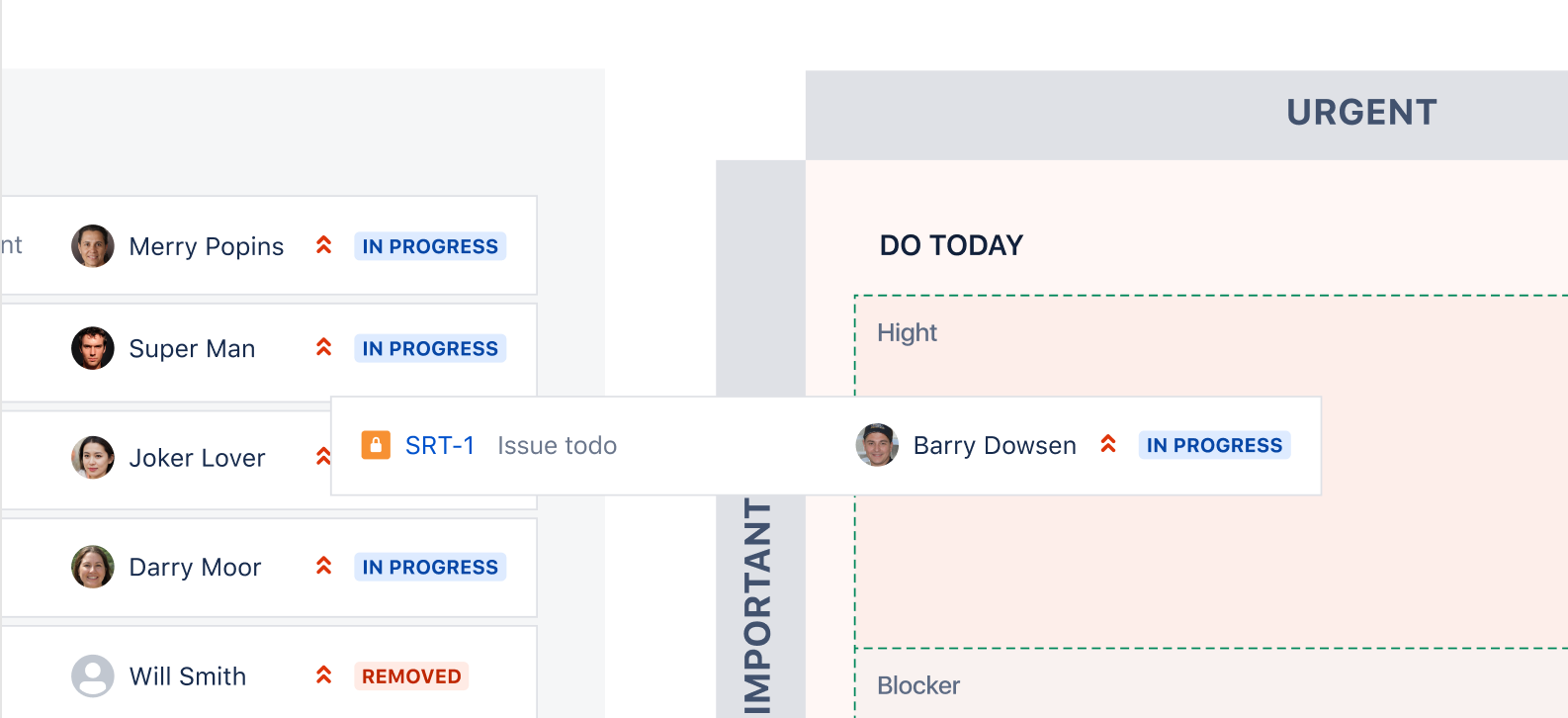Select the URGENT column header
This screenshot has width=1568, height=718.
(x=1361, y=113)
